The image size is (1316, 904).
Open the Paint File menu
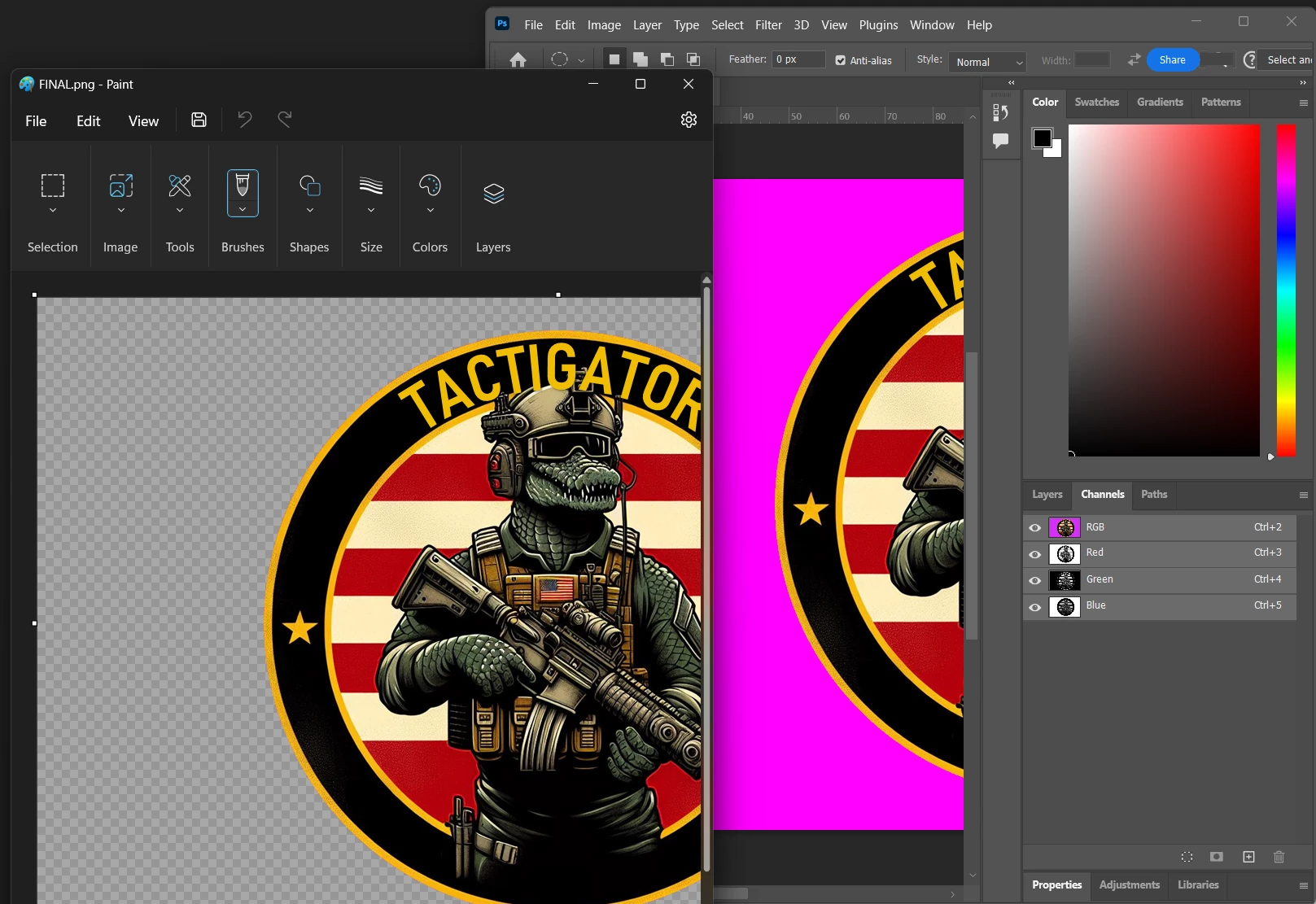36,120
